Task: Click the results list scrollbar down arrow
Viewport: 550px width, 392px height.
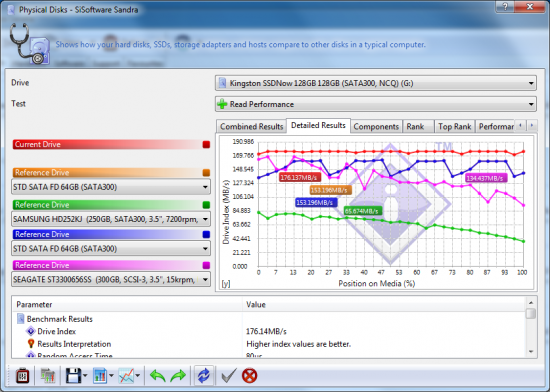Action: [x=531, y=352]
